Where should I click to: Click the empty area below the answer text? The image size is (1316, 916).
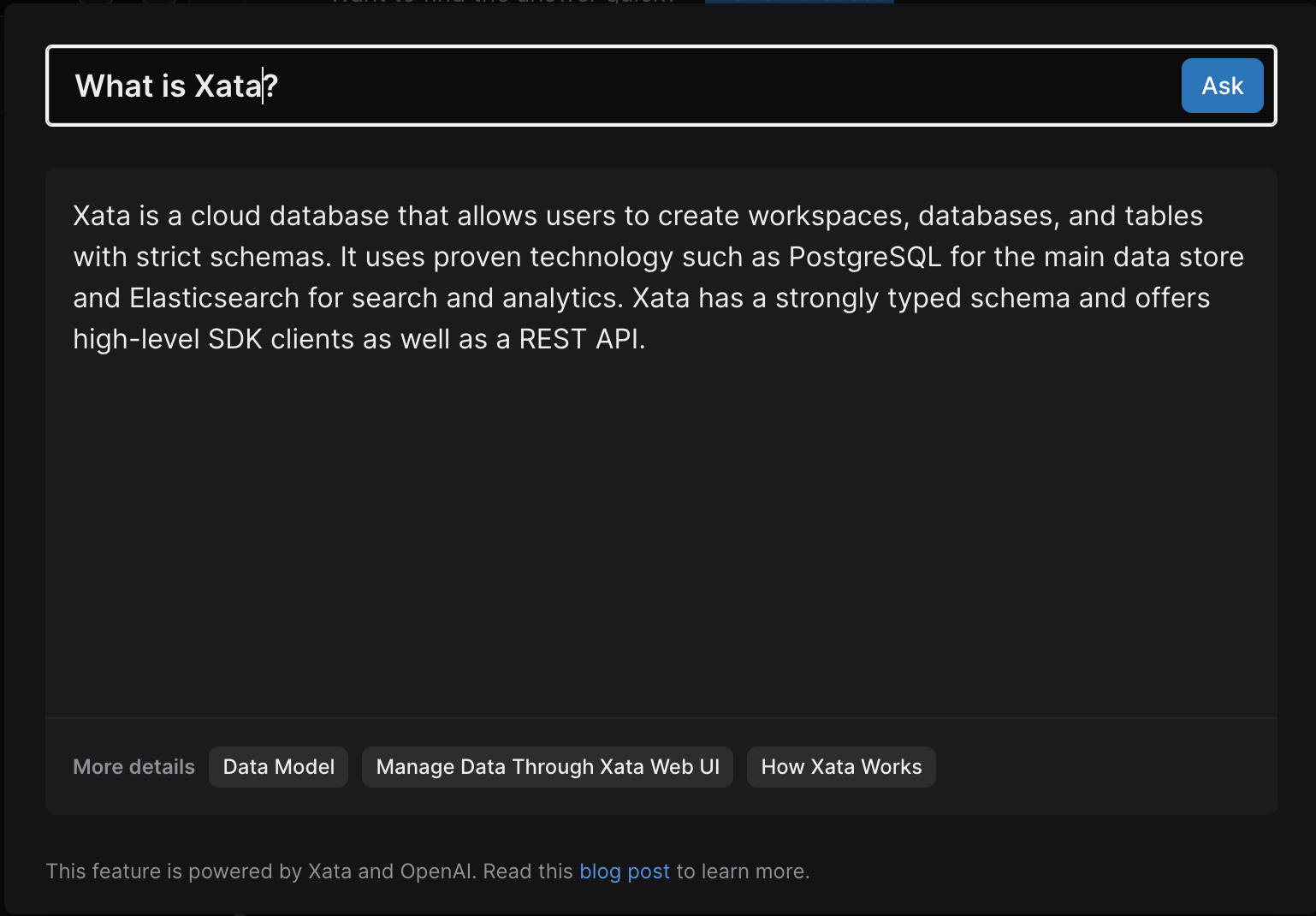659,531
